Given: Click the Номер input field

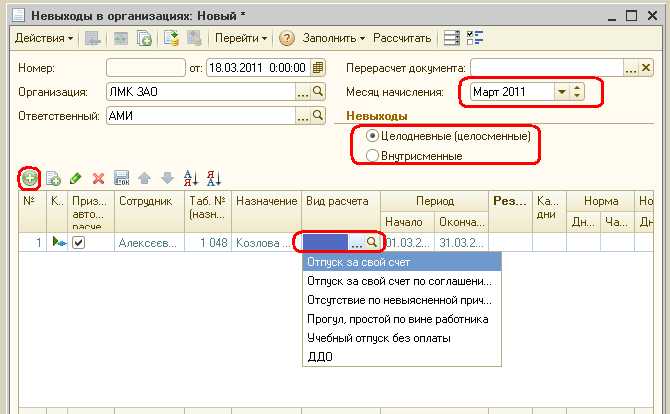Looking at the screenshot, I should [x=146, y=68].
